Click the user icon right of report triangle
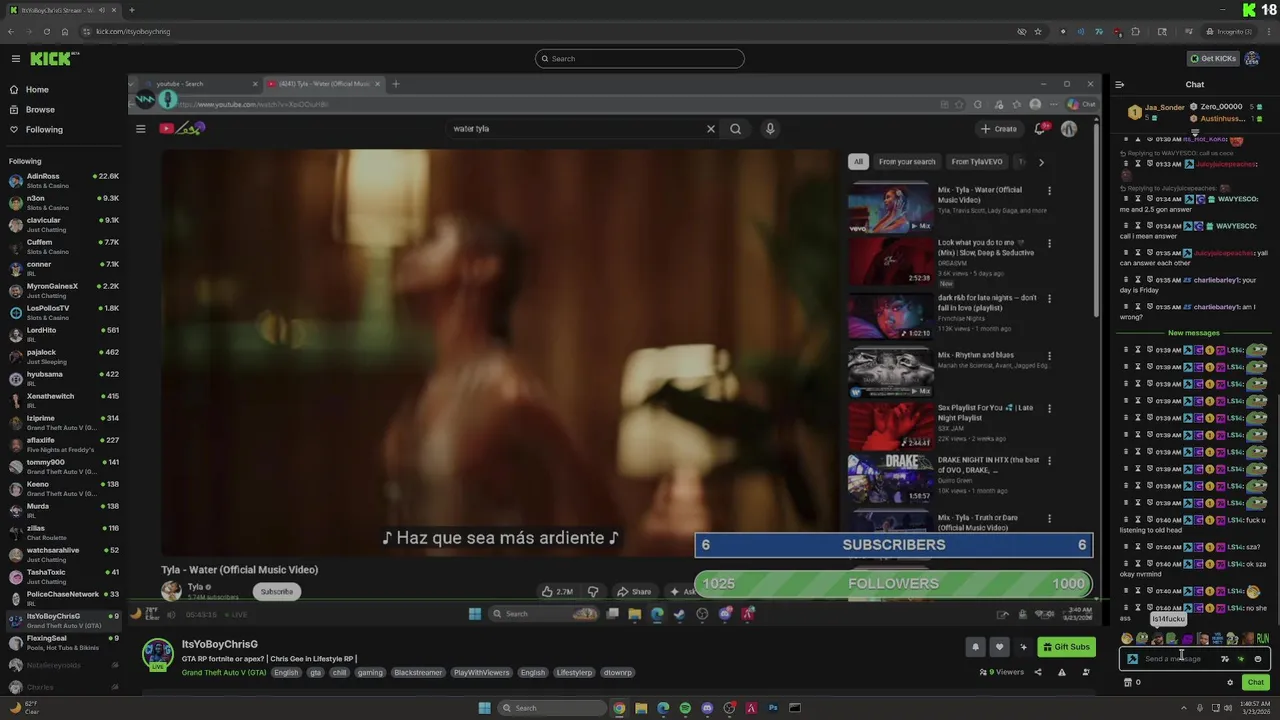The height and width of the screenshot is (720, 1280). tap(1086, 672)
